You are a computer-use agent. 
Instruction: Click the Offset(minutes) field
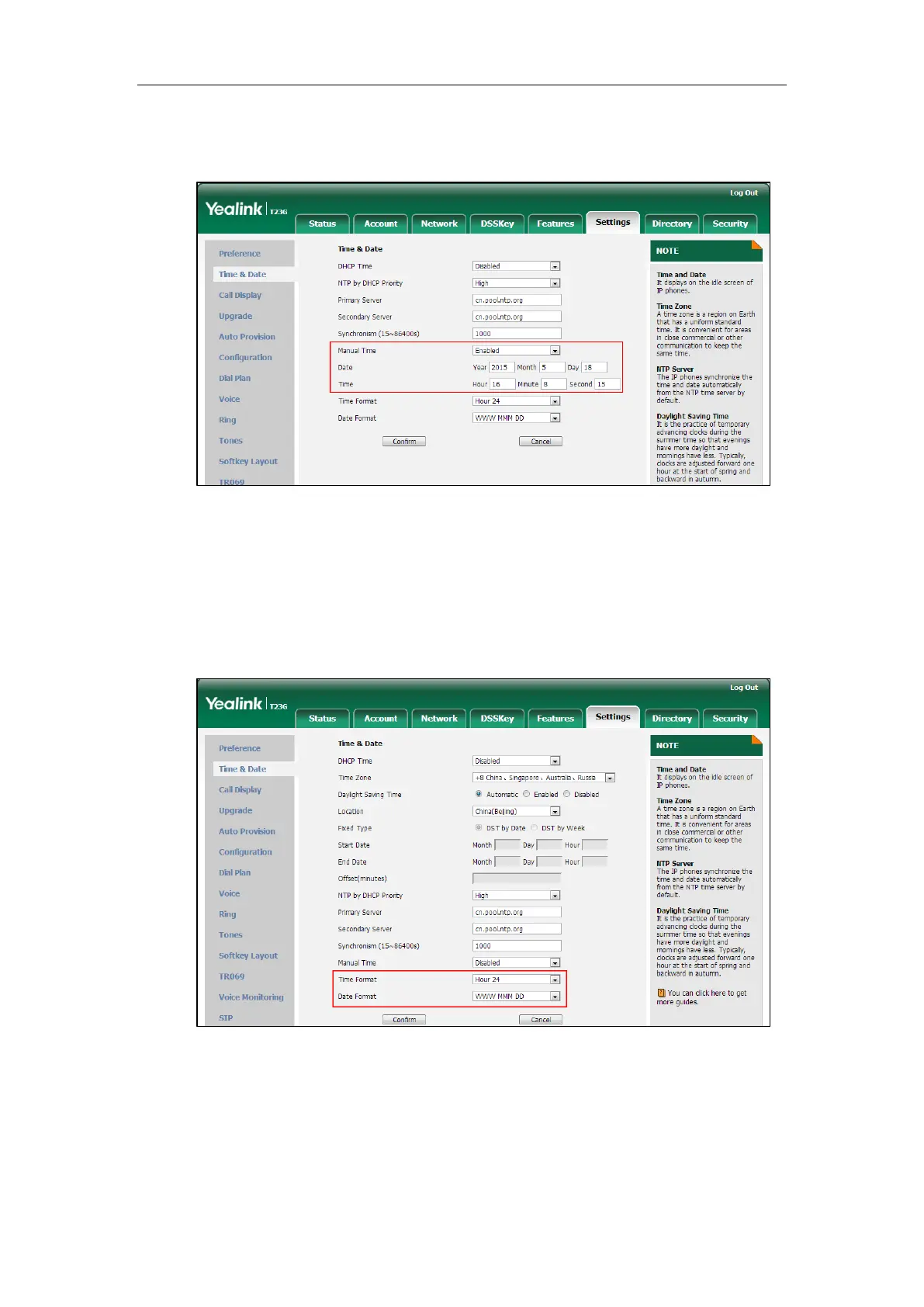click(517, 879)
